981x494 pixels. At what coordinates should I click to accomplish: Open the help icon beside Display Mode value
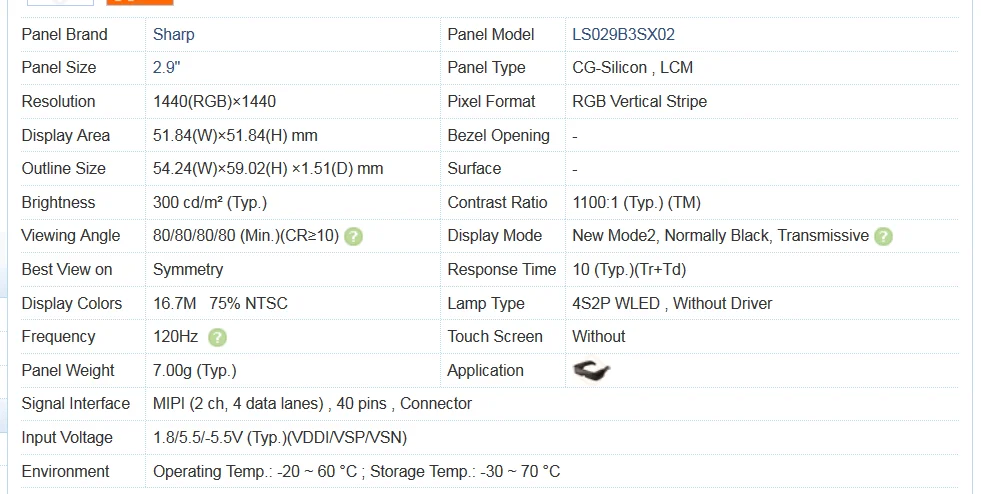tap(883, 236)
